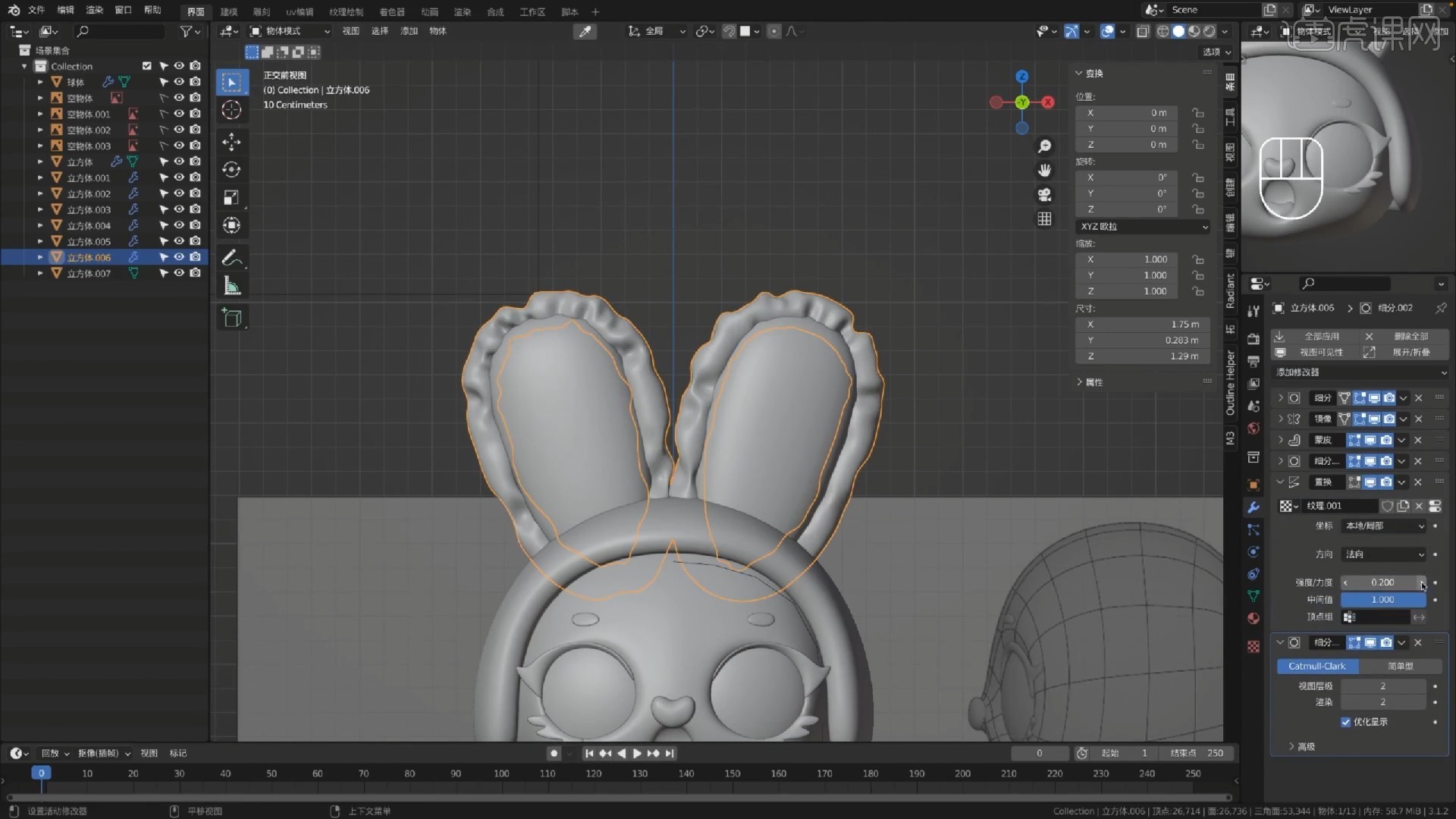Select the Annotate tool
Image resolution: width=1456 pixels, height=819 pixels.
pos(232,257)
